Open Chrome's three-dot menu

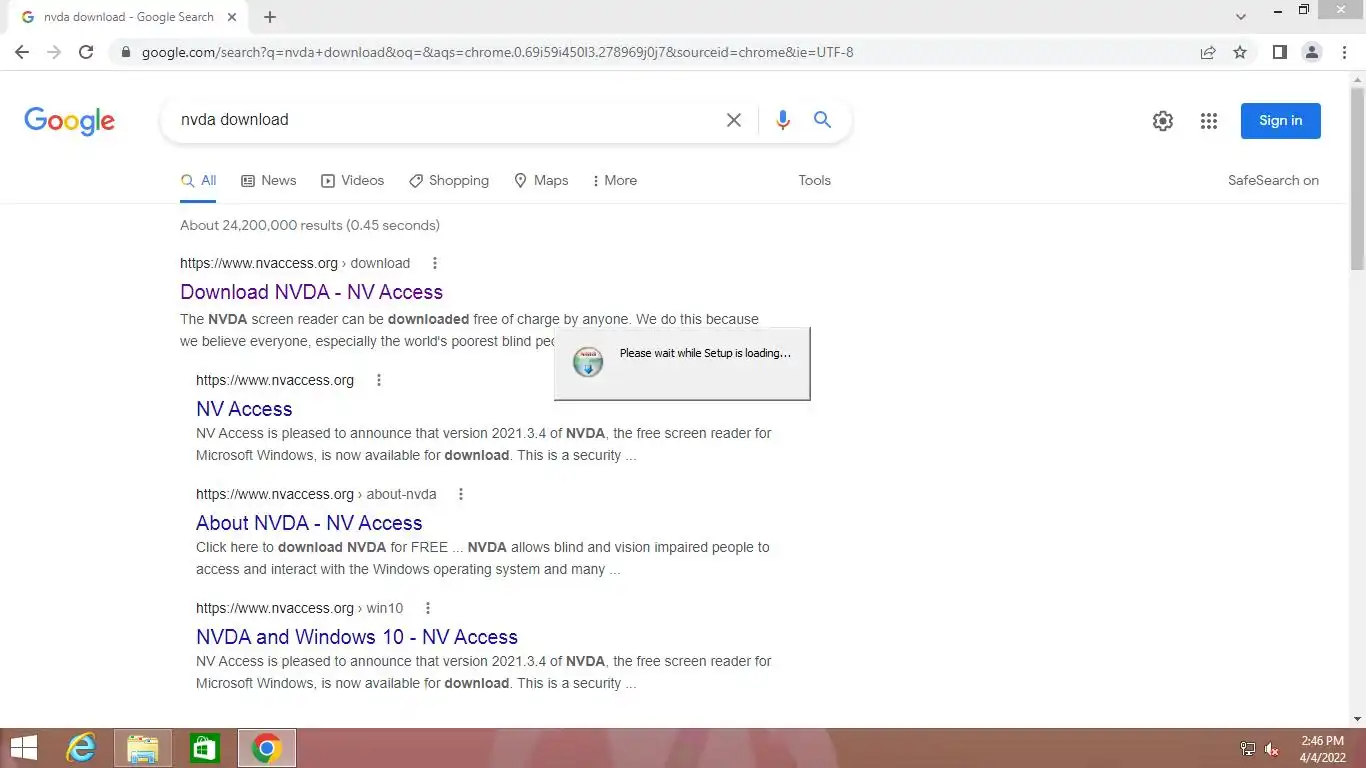click(x=1344, y=52)
